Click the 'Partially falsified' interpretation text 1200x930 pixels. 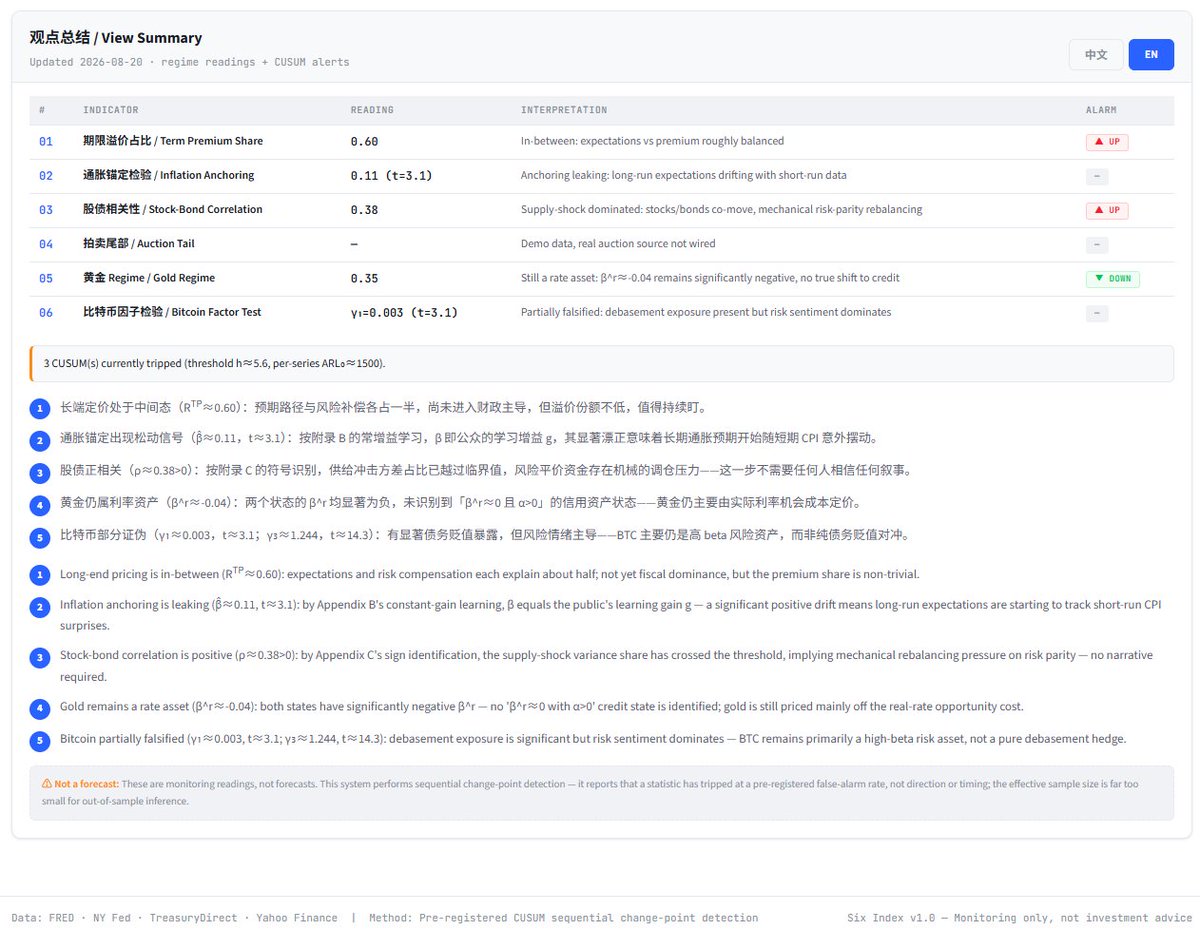click(x=706, y=313)
